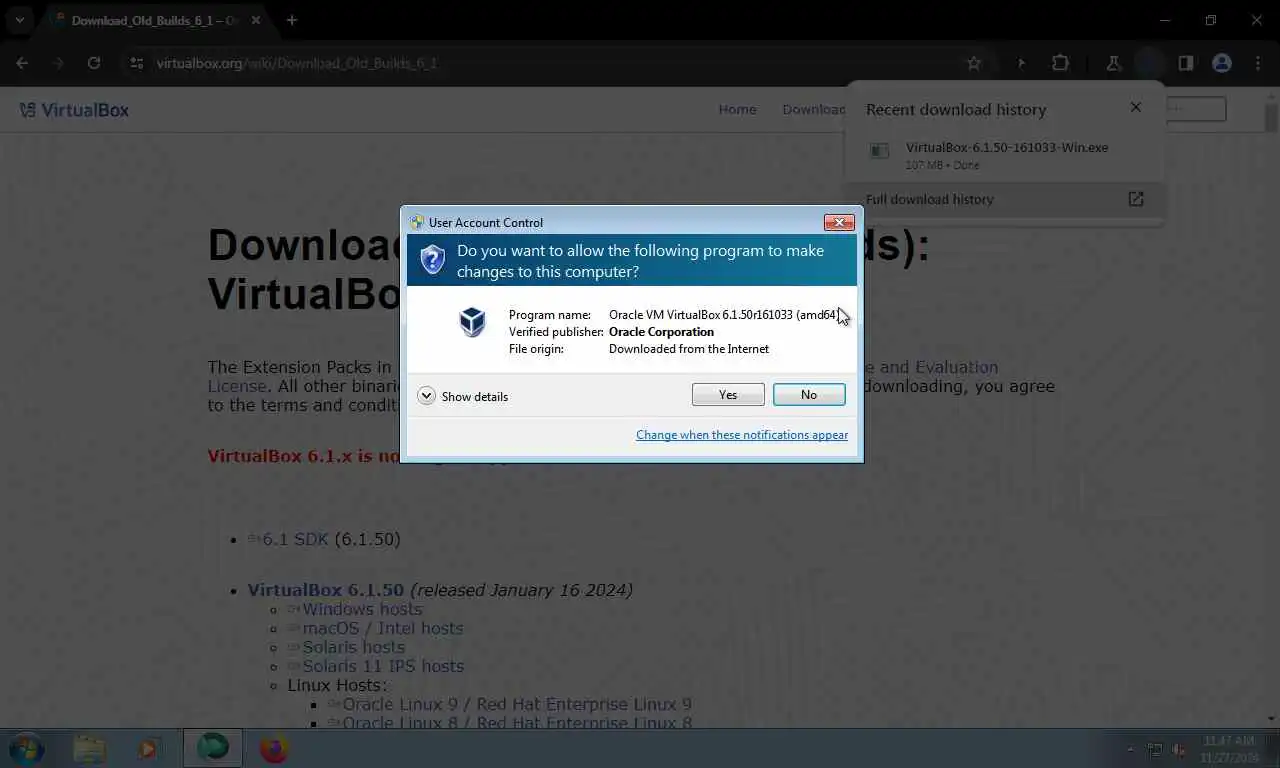This screenshot has width=1280, height=768.
Task: Click the UAC shield icon in the banner
Action: click(x=432, y=260)
